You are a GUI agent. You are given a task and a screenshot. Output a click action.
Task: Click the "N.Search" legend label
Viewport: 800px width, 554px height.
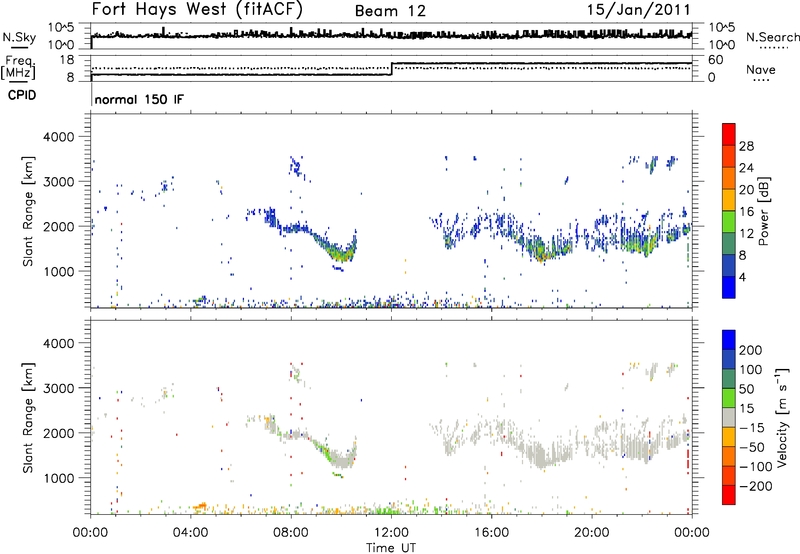[772, 37]
